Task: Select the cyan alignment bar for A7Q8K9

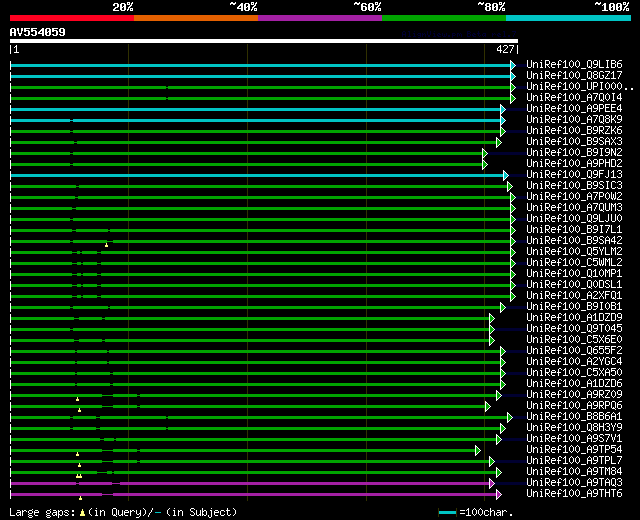Action: (x=250, y=119)
